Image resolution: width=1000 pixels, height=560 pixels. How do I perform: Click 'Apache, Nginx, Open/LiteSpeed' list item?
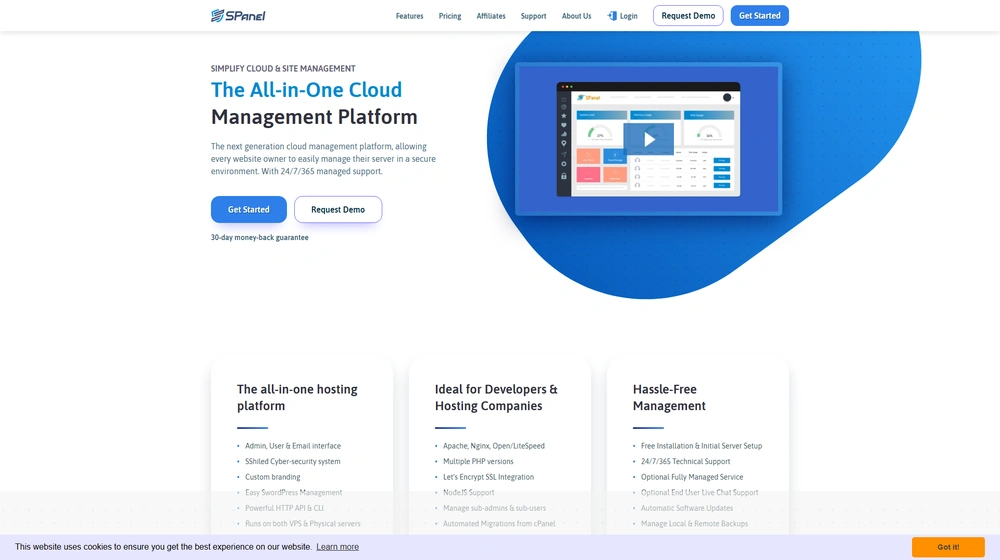[x=494, y=446]
